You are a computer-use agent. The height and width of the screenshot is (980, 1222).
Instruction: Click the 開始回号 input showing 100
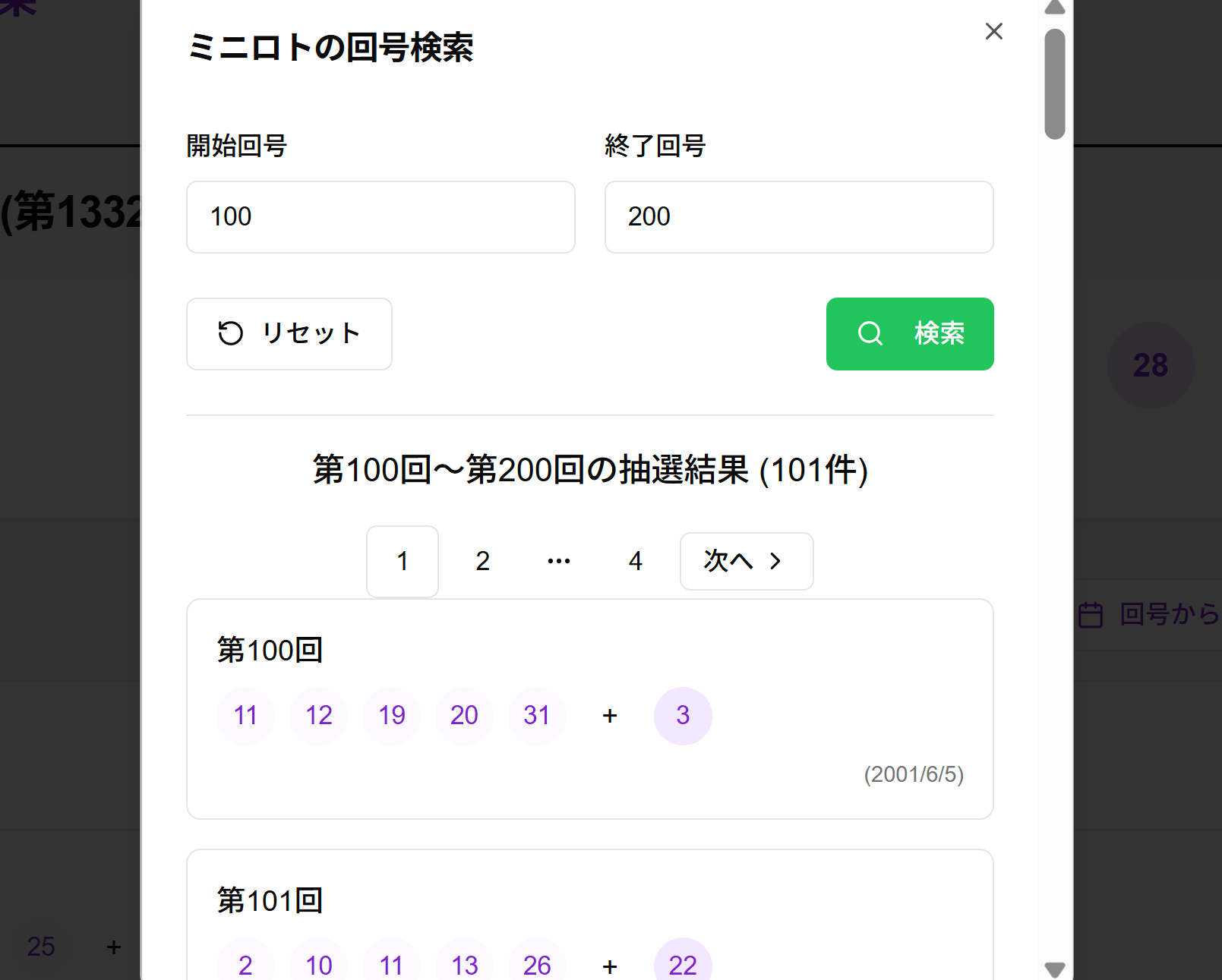click(x=380, y=217)
